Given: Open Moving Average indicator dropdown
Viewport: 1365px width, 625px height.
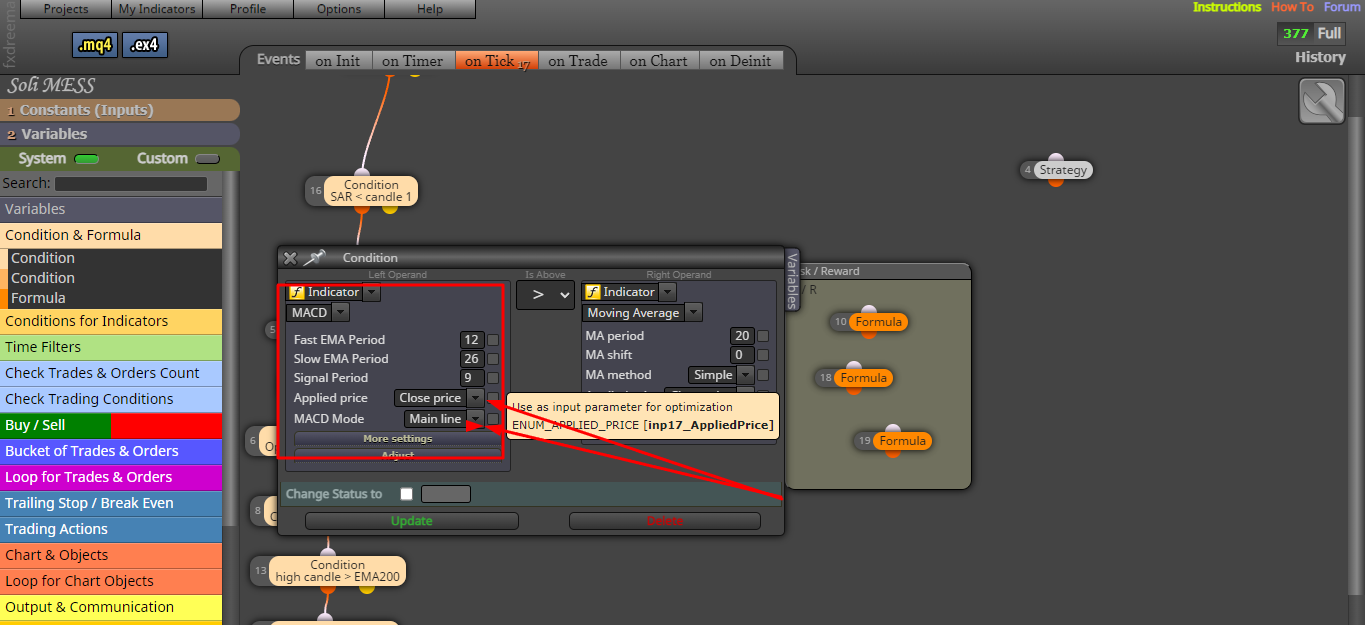Looking at the screenshot, I should click(692, 313).
